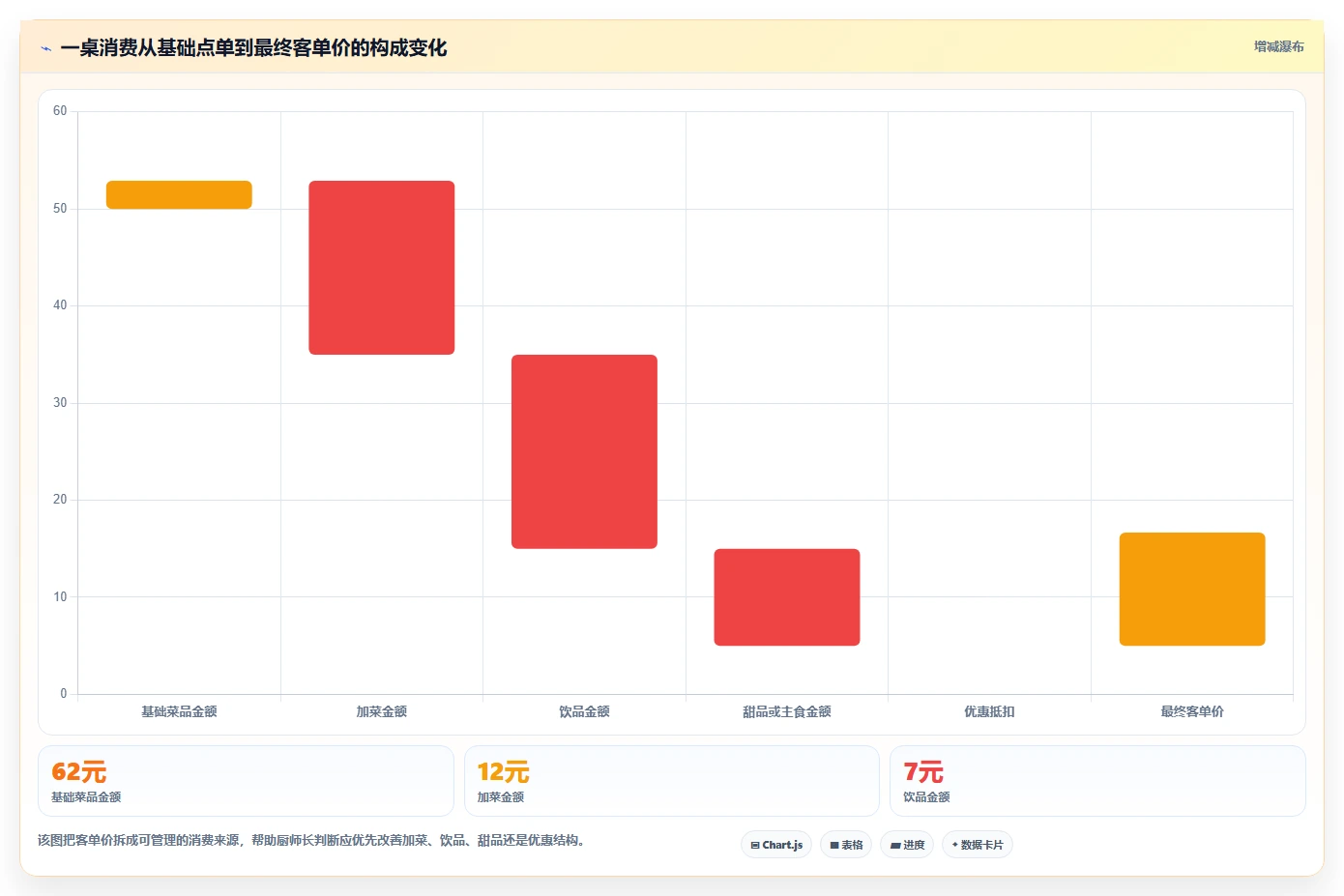
Task: Click the 进度 tag chip
Action: pyautogui.click(x=907, y=845)
